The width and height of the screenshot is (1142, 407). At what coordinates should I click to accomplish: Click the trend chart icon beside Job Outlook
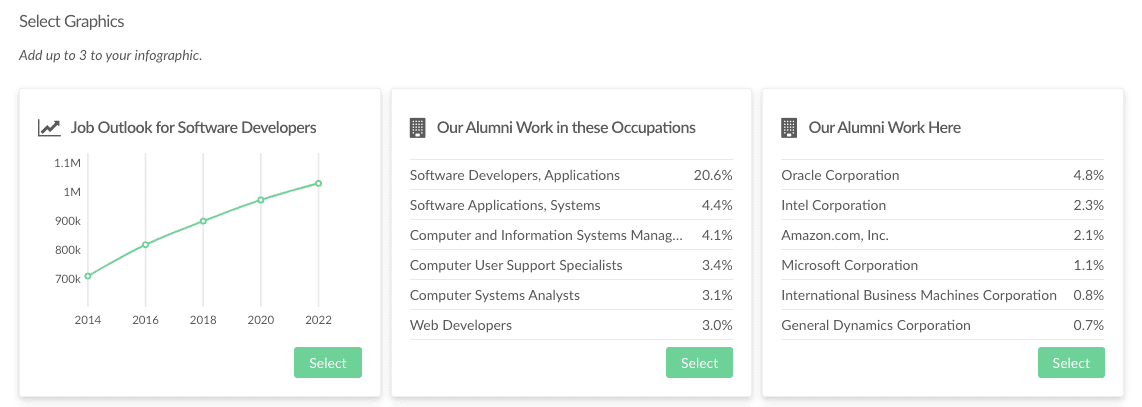pos(49,128)
